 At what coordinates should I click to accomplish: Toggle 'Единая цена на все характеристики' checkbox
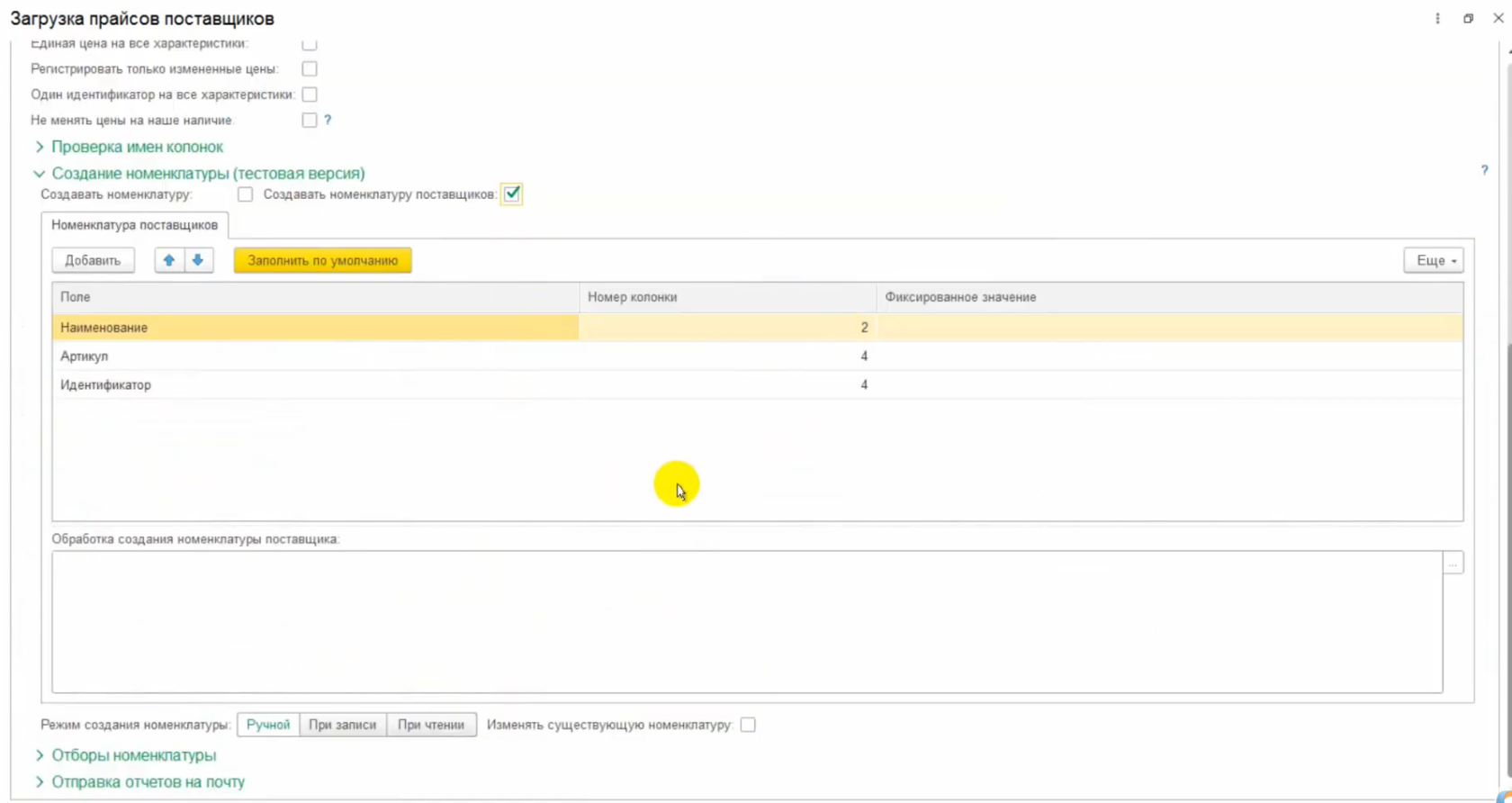(x=310, y=43)
